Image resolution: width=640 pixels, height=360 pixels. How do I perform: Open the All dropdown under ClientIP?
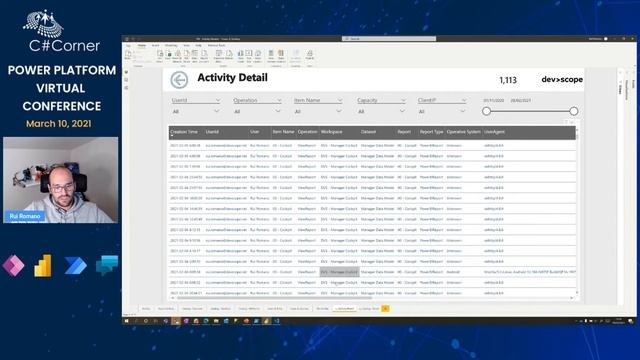pyautogui.click(x=442, y=111)
